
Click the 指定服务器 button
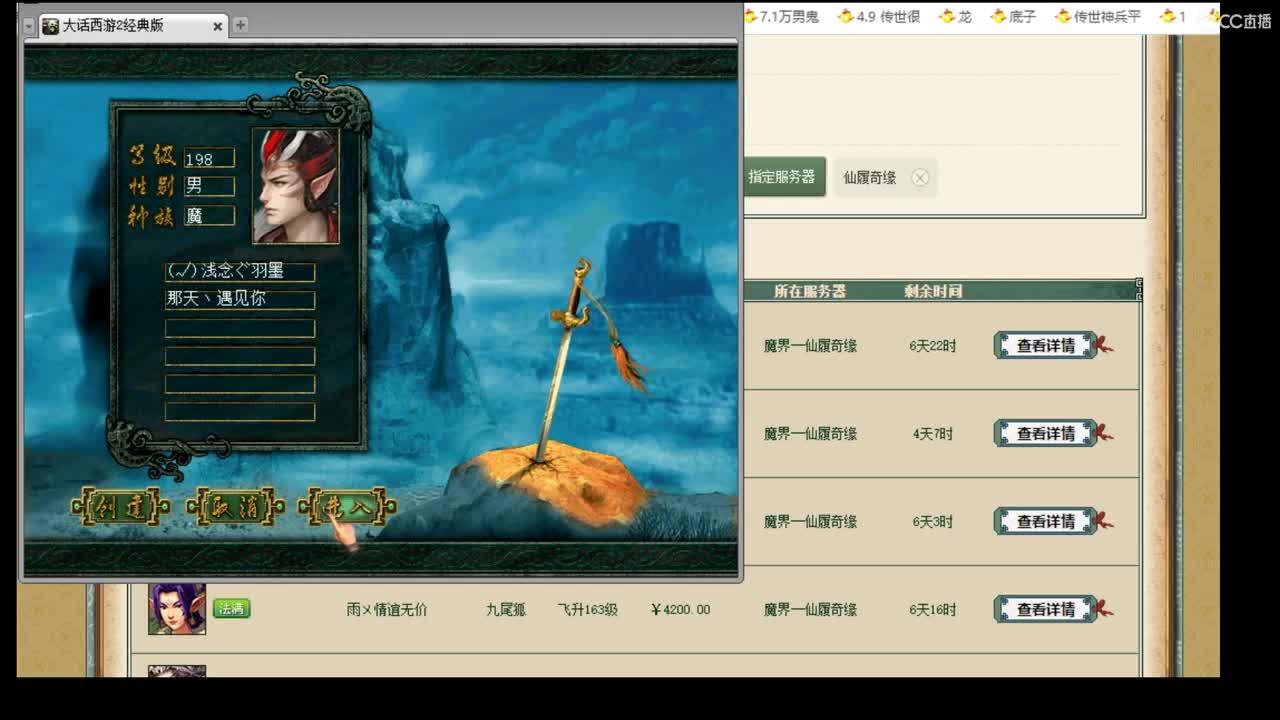pos(783,177)
